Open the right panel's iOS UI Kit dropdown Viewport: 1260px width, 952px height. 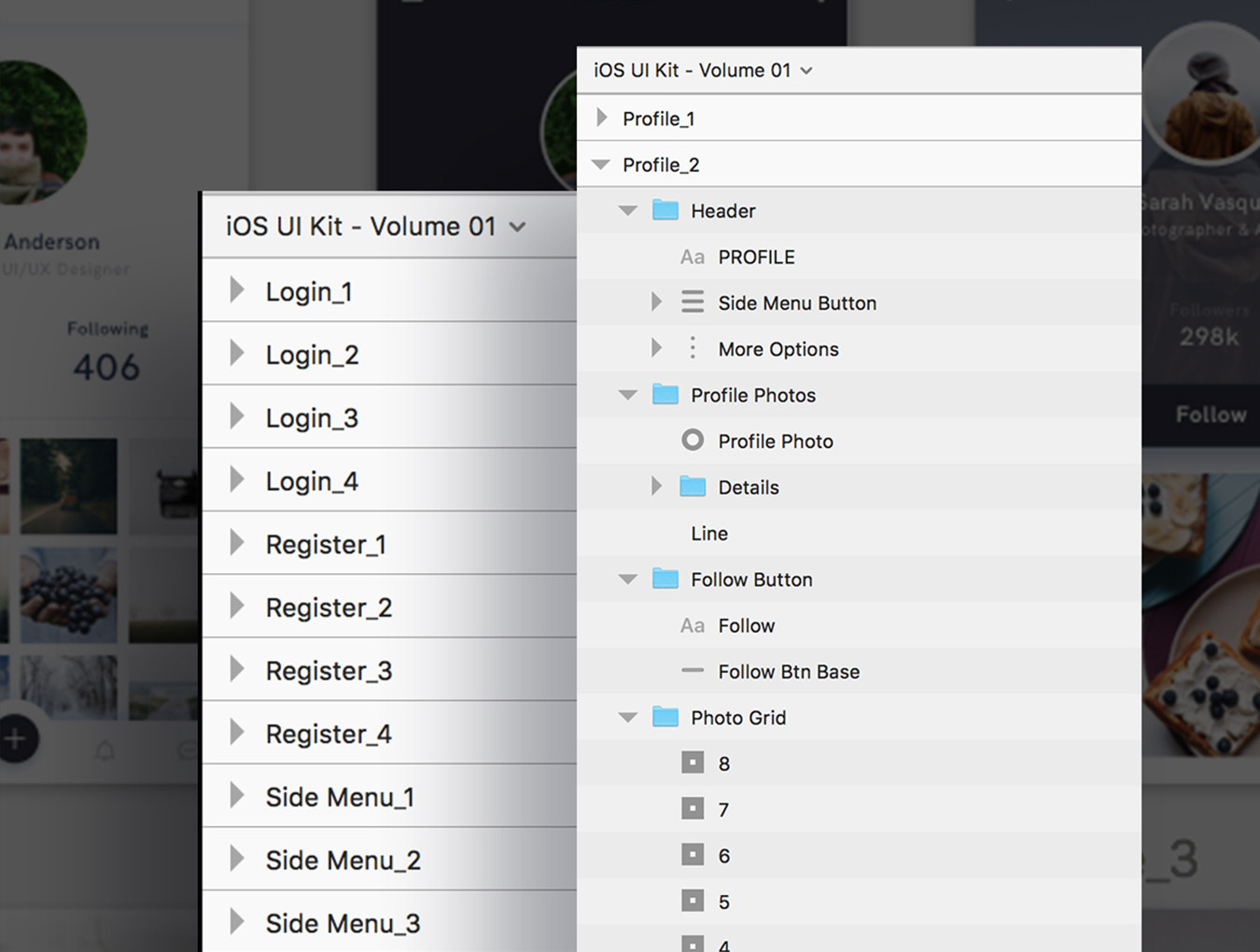click(806, 71)
